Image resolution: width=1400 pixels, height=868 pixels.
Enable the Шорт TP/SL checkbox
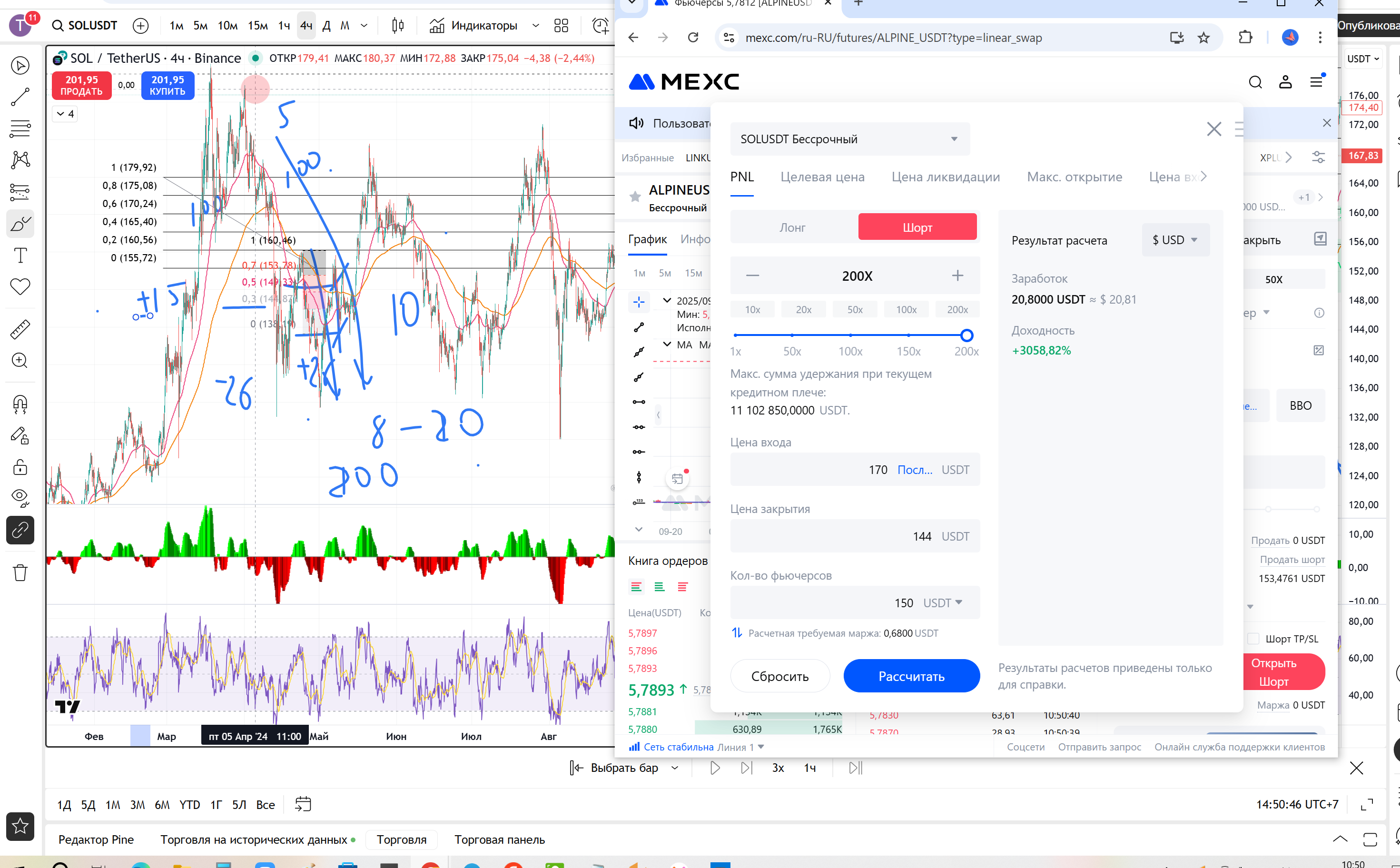click(x=1253, y=638)
